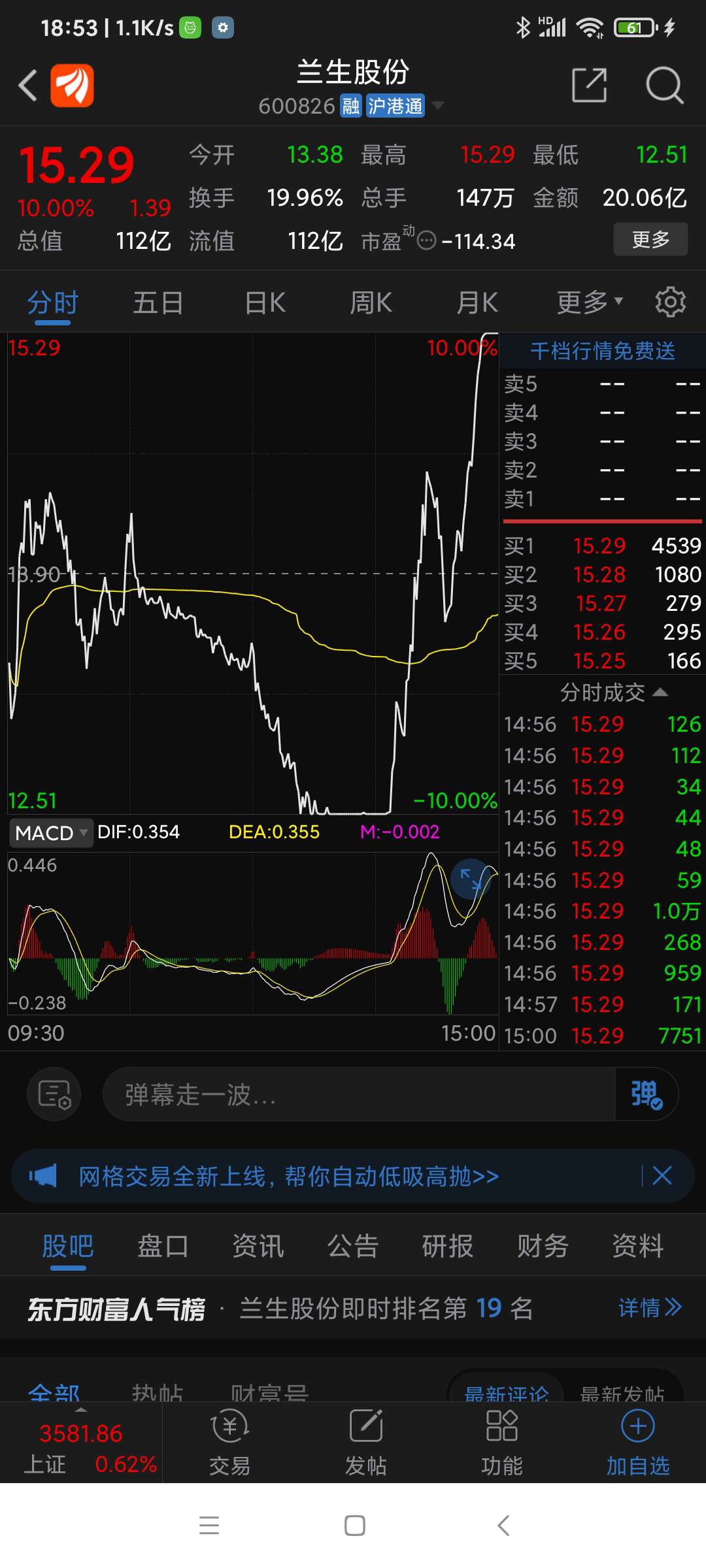Switch to the 周K chart tab
Viewport: 706px width, 1568px height.
tap(371, 303)
